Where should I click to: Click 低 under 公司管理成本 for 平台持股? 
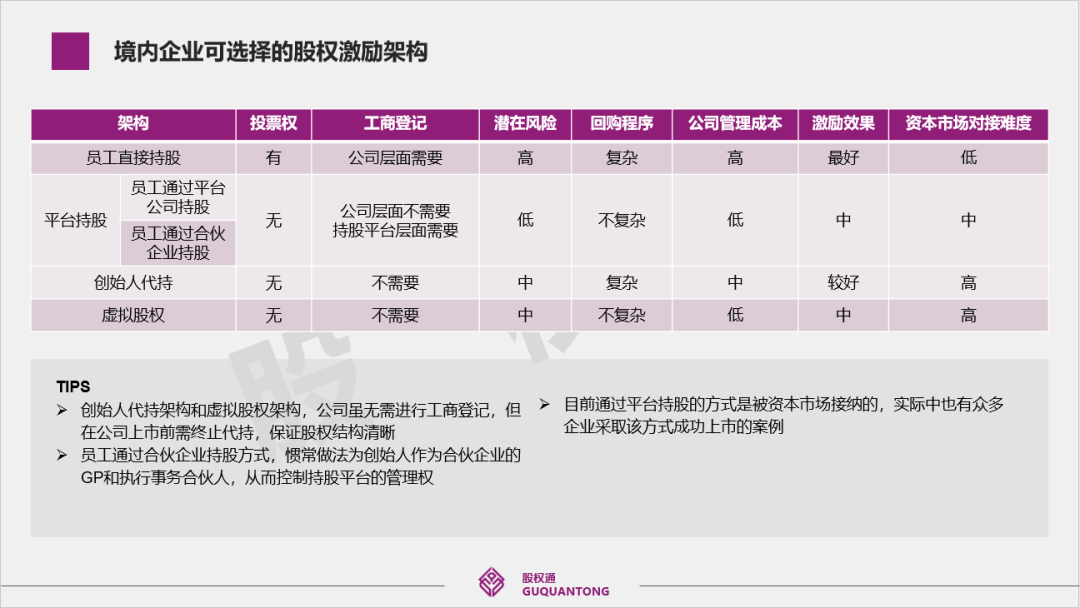coord(735,220)
